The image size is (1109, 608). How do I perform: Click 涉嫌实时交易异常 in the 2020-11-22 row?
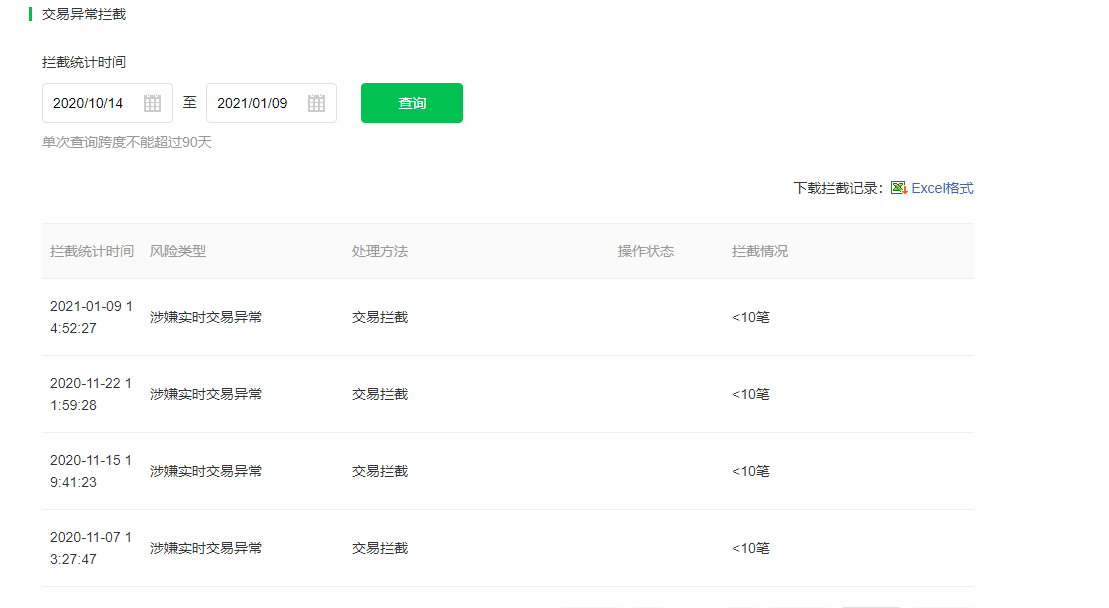click(206, 394)
